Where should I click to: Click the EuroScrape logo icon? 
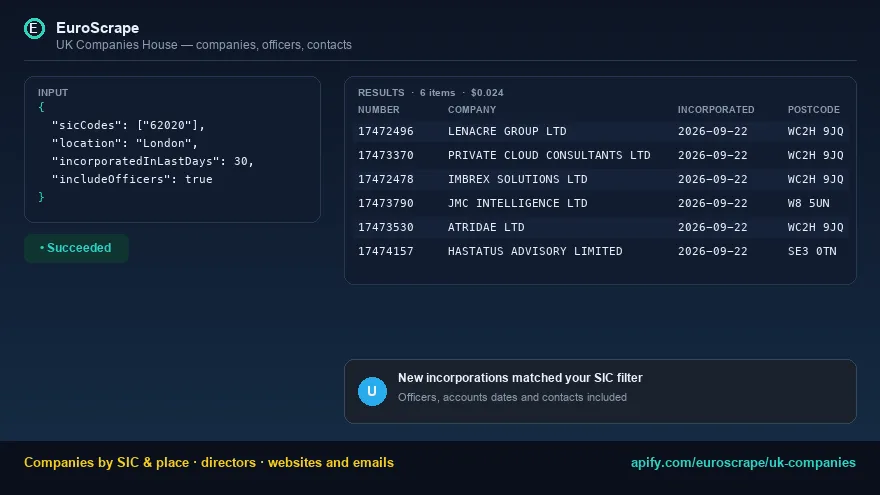tap(34, 28)
